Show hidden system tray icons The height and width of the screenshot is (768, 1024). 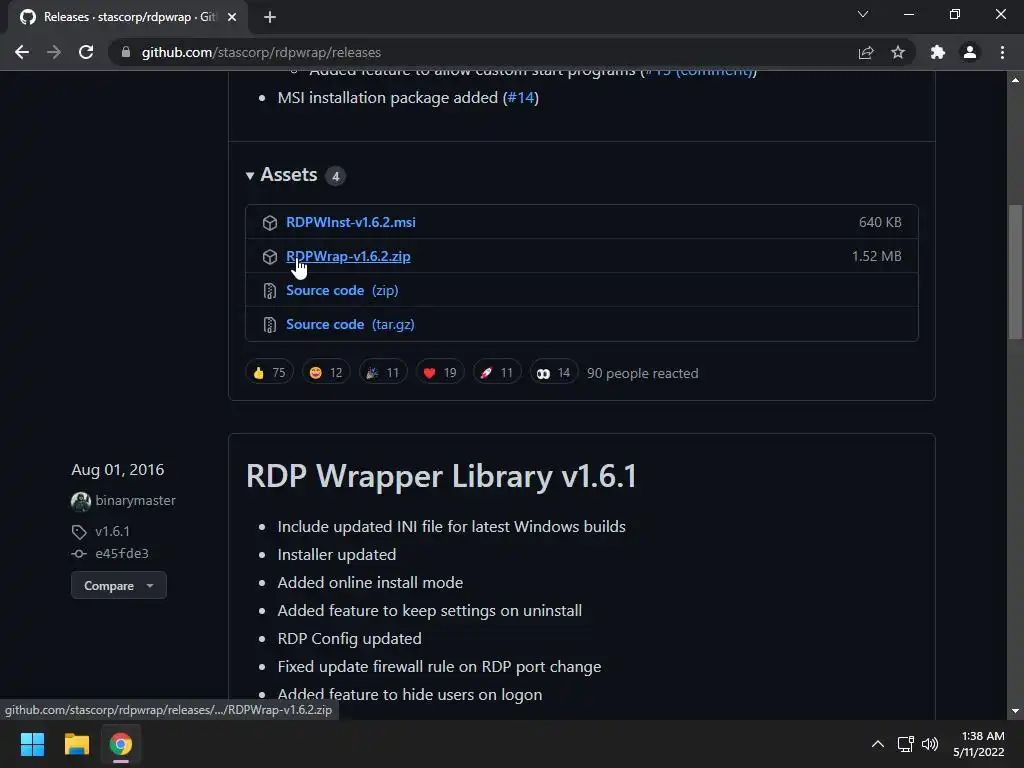[878, 744]
